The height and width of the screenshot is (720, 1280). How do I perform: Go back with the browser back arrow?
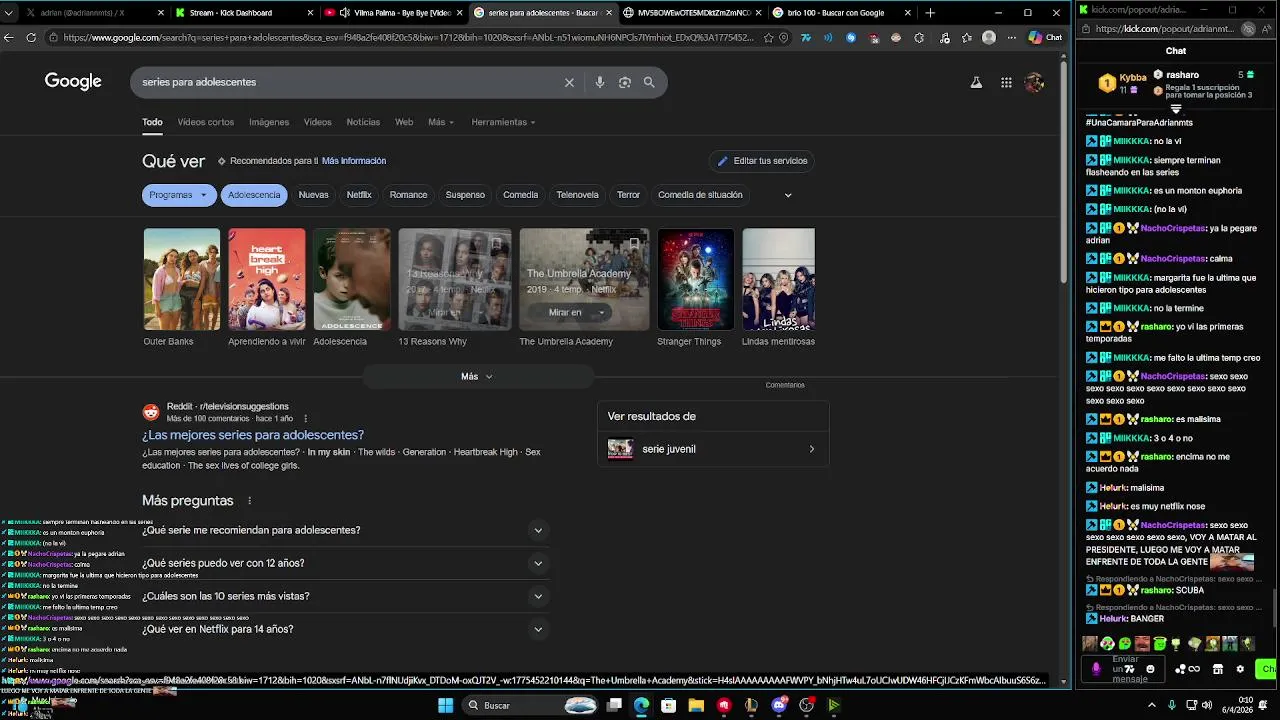coord(9,37)
